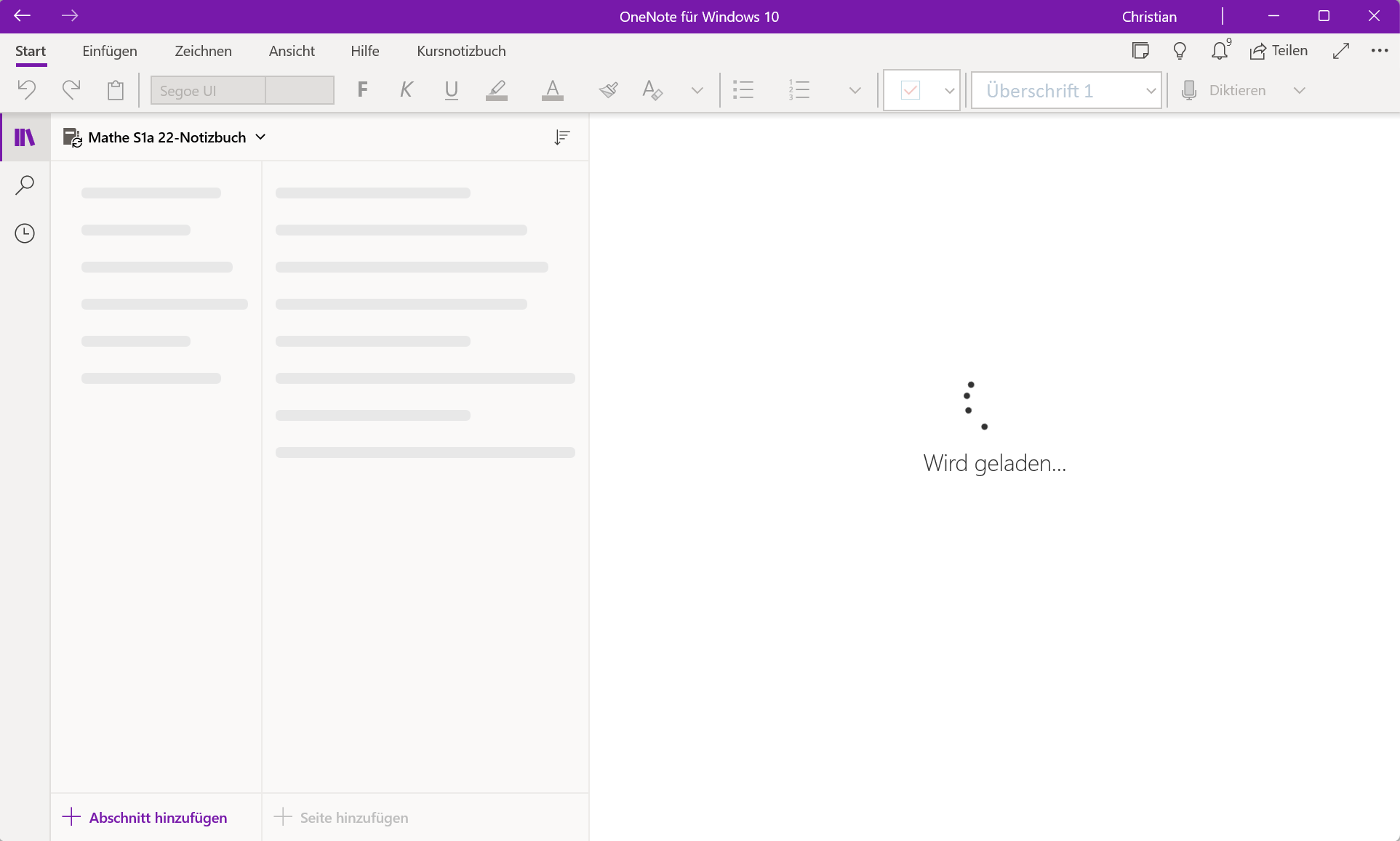The width and height of the screenshot is (1400, 841).
Task: Open notifications bell icon
Action: pyautogui.click(x=1220, y=51)
